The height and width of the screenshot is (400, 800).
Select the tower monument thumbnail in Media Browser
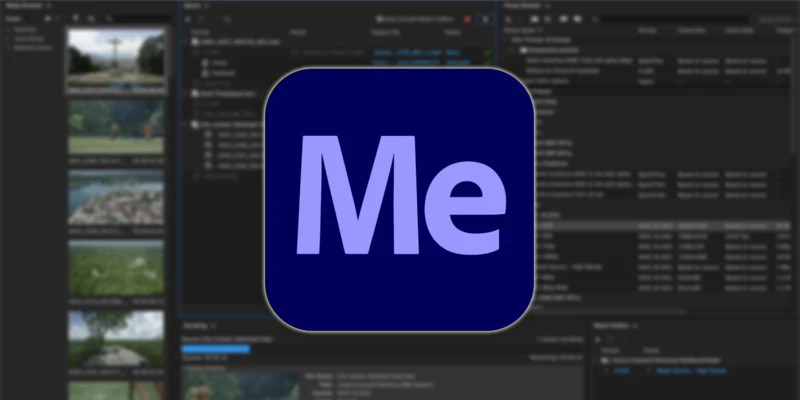coord(116,57)
